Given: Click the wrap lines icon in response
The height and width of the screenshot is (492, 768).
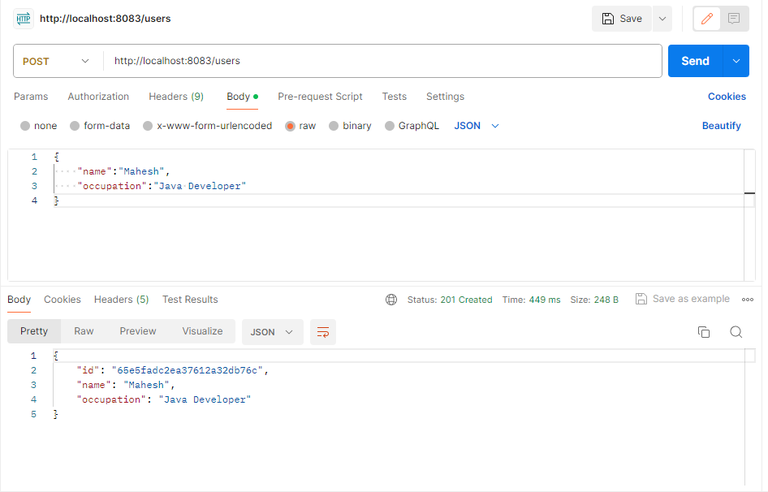Looking at the screenshot, I should tap(322, 332).
